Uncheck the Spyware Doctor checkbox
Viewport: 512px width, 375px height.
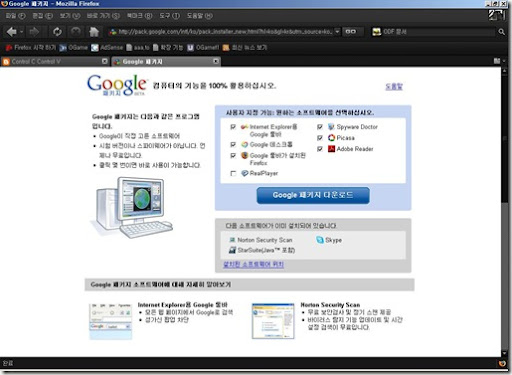pos(320,127)
